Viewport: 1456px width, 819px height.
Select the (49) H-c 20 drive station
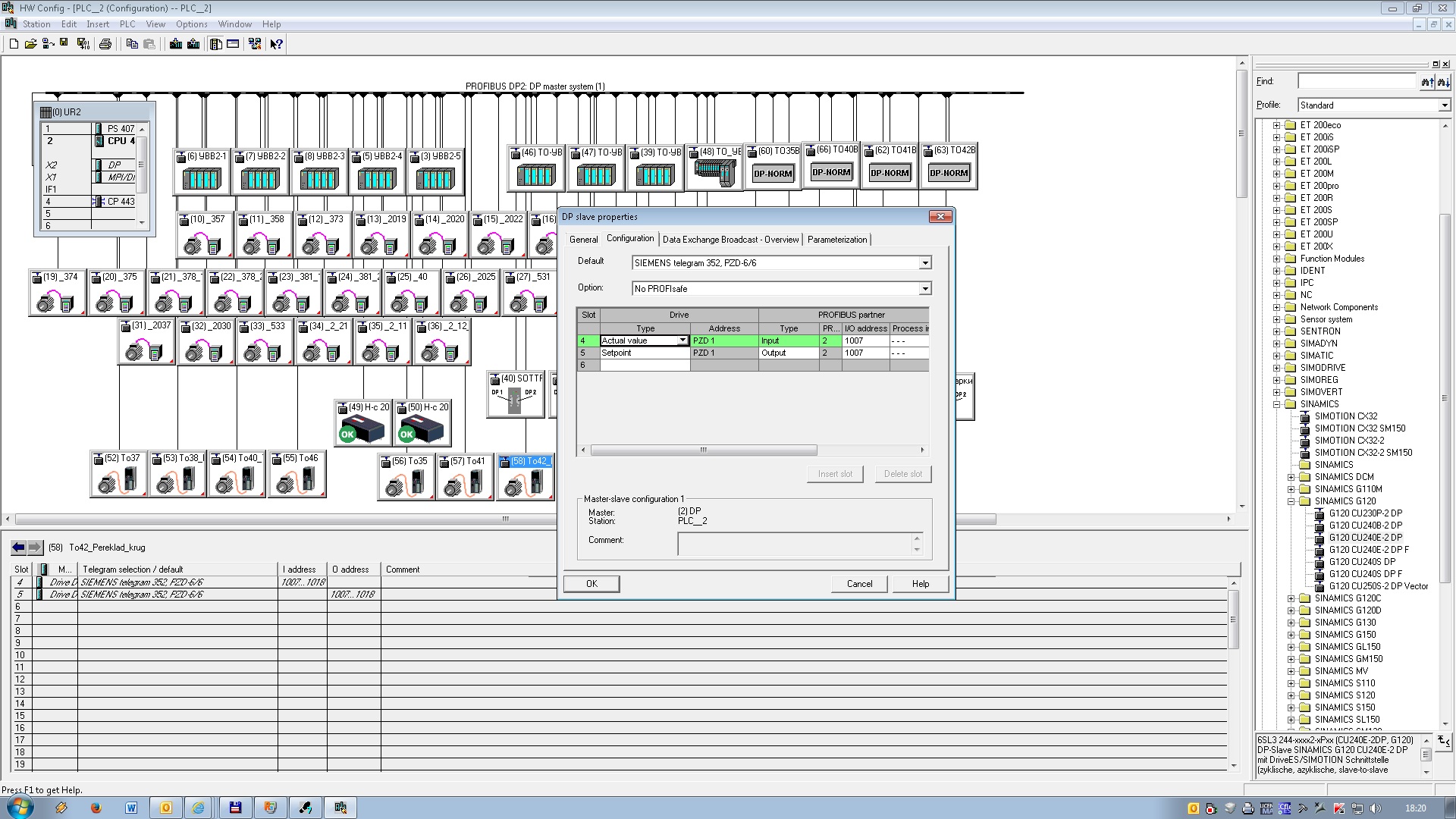363,423
